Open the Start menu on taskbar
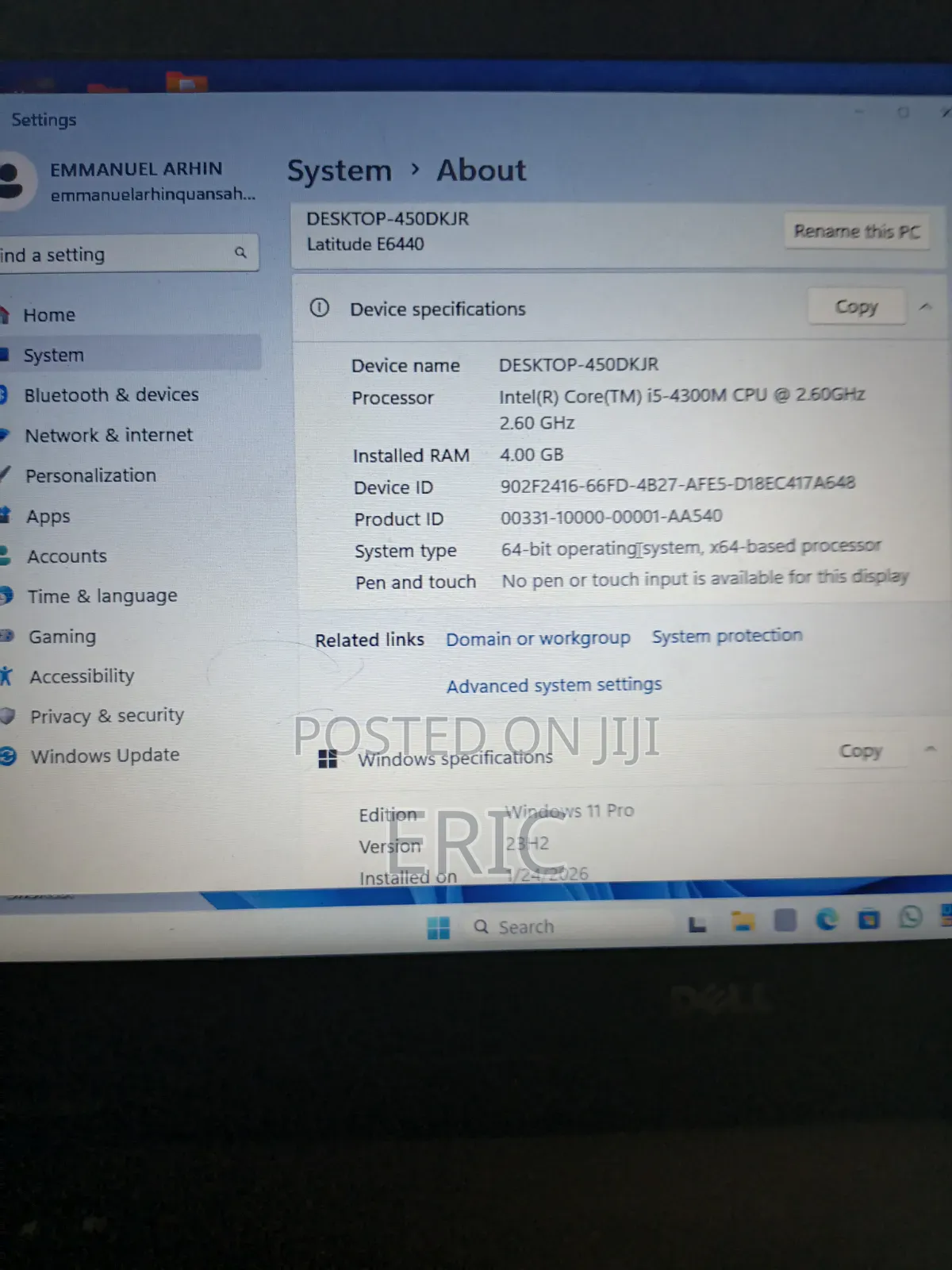 [x=438, y=927]
